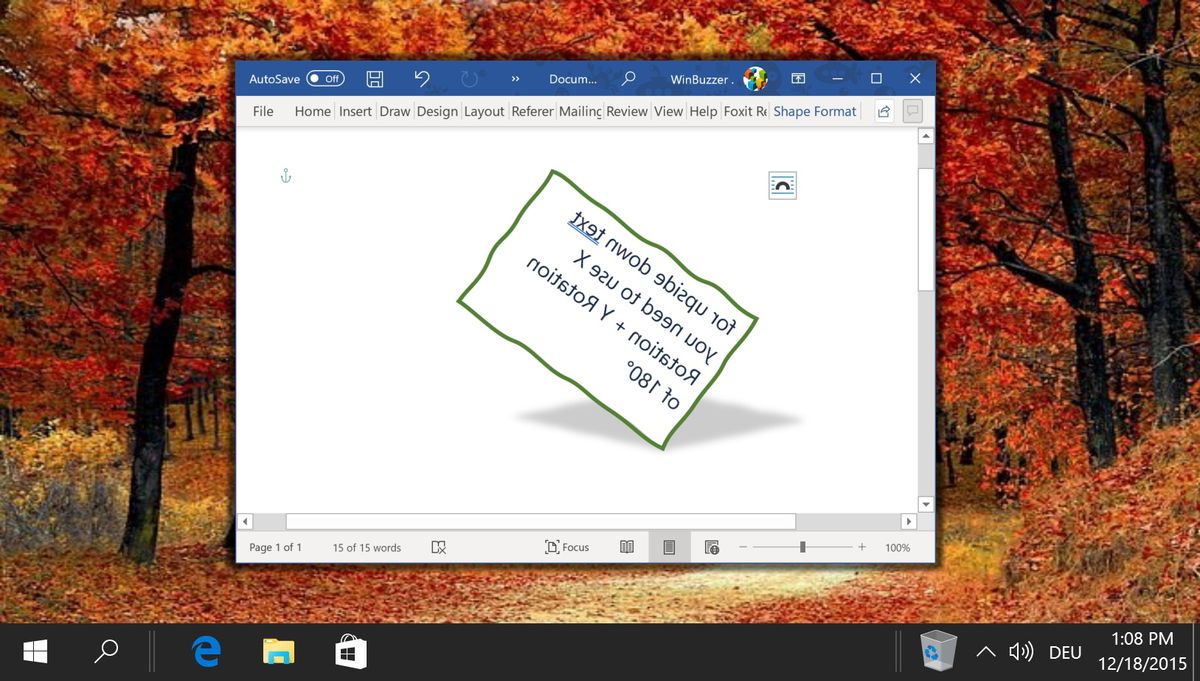
Task: Undo the last action
Action: pyautogui.click(x=422, y=79)
